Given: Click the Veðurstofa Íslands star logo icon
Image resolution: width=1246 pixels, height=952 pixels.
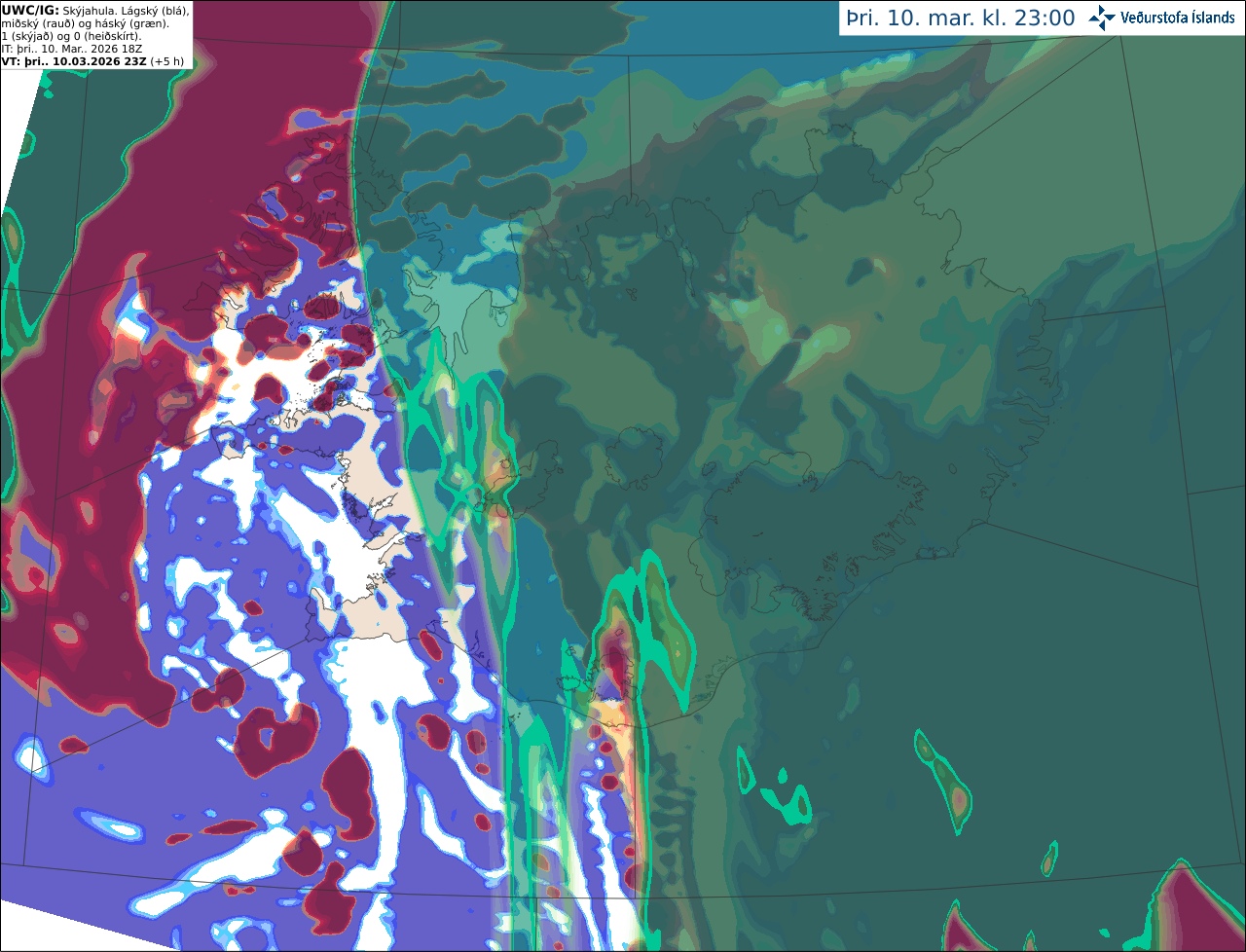Looking at the screenshot, I should [1102, 18].
